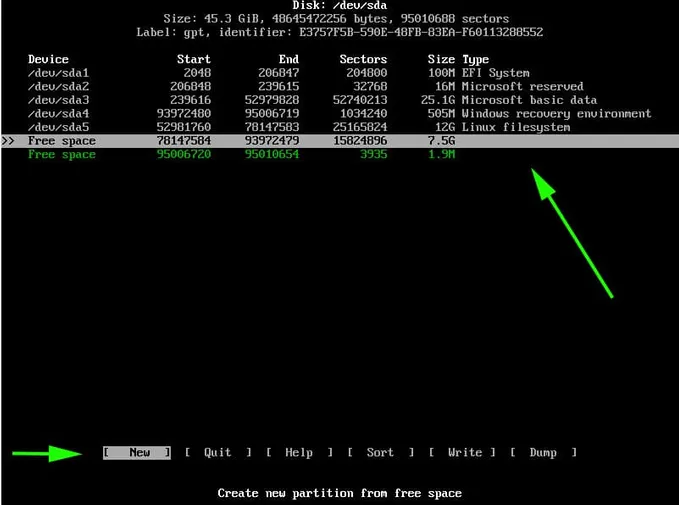Select the /dev/sda2 Microsoft reserved row
Image resolution: width=679 pixels, height=505 pixels.
tap(60, 87)
